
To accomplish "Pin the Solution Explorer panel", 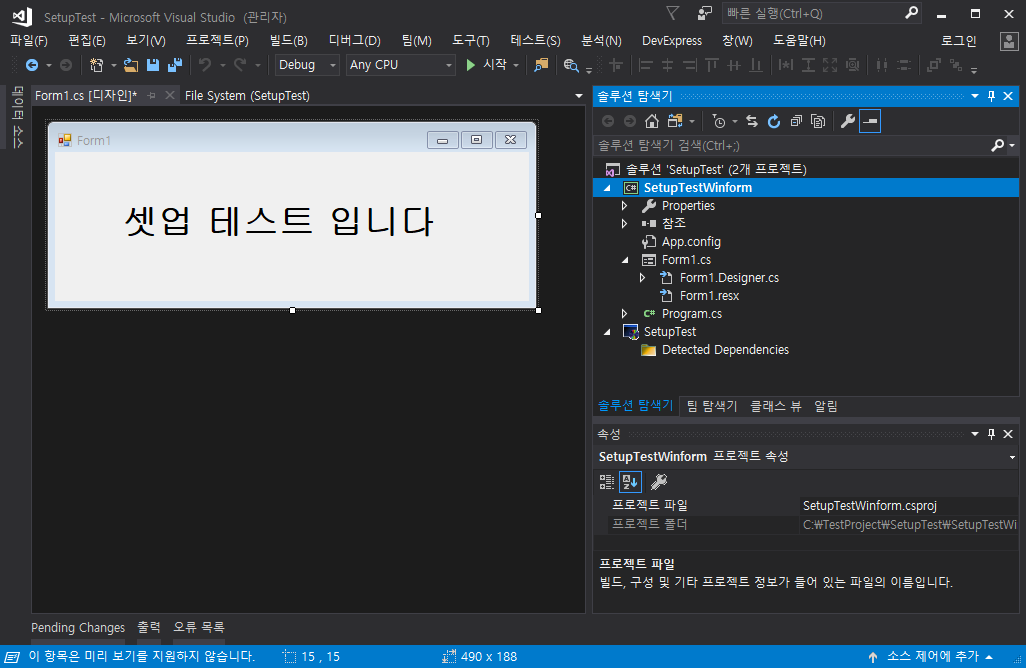I will [991, 96].
